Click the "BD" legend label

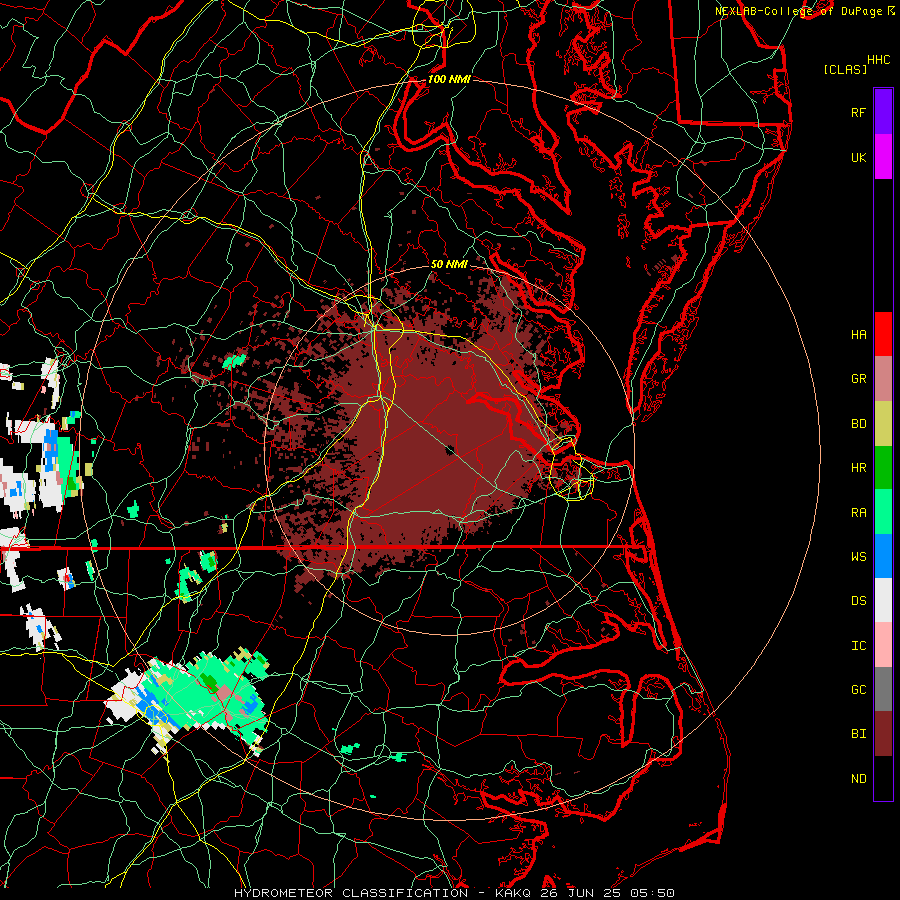858,424
